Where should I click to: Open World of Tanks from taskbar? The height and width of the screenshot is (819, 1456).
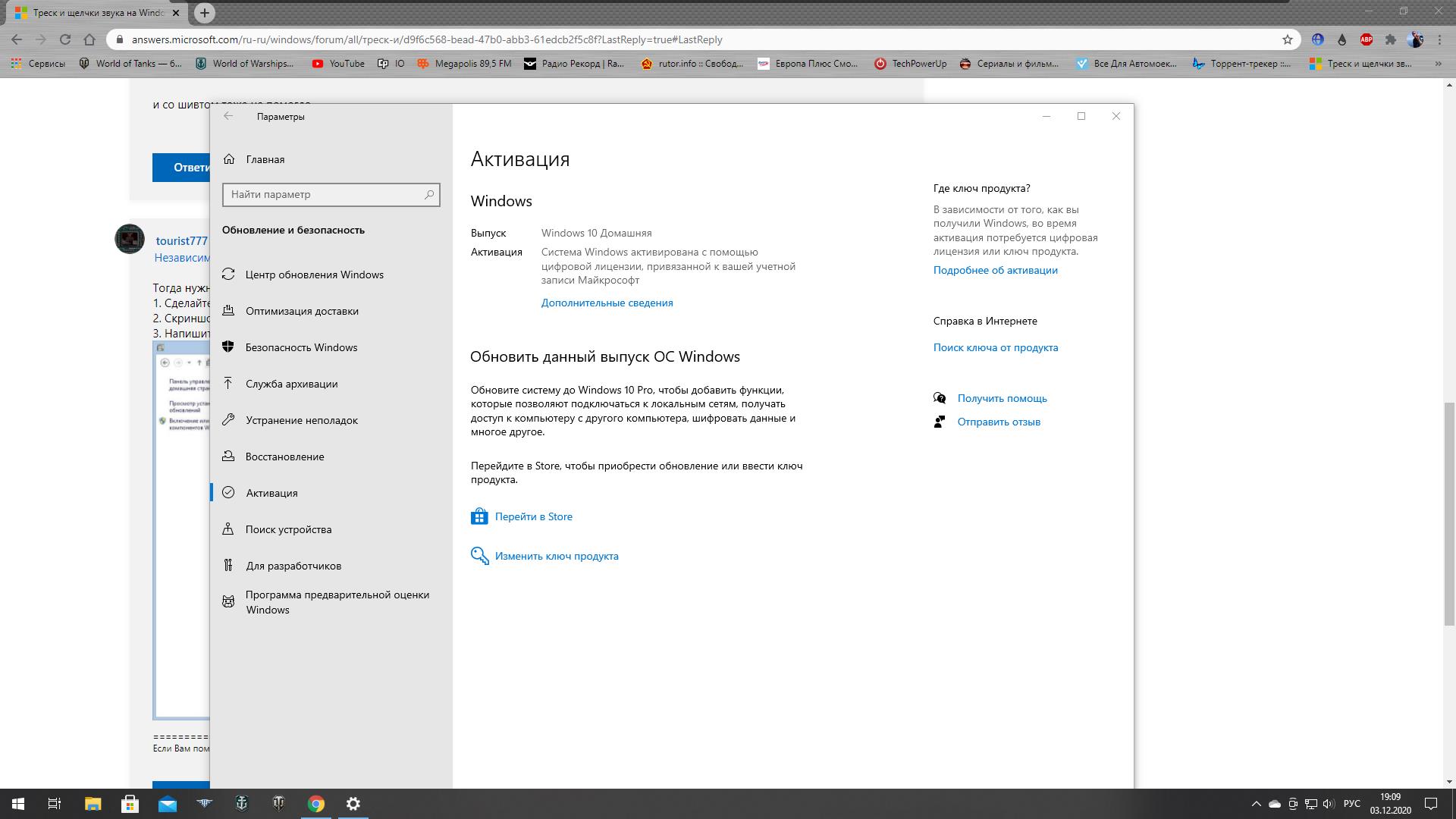[278, 804]
